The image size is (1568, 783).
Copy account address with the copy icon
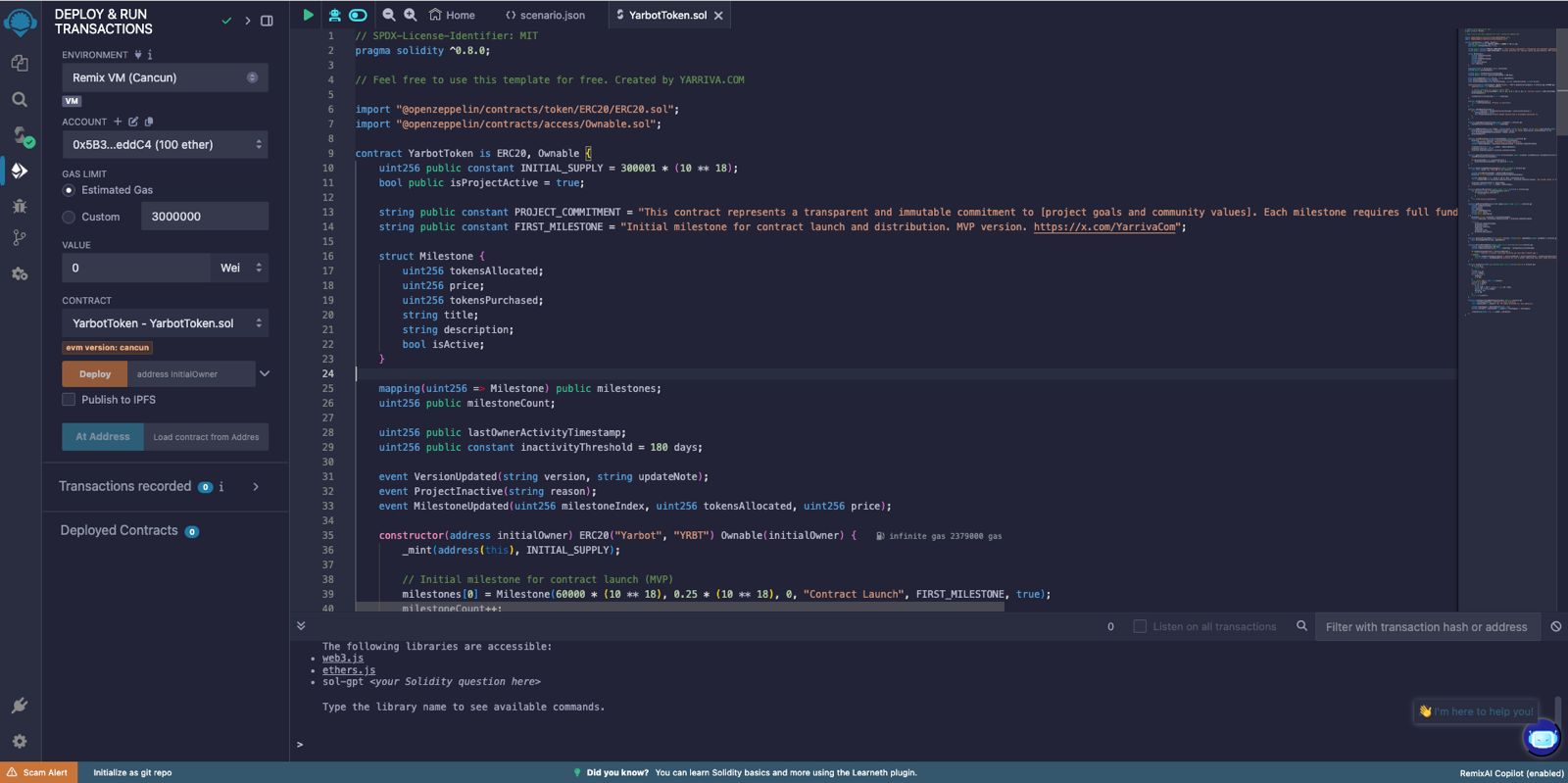click(x=149, y=122)
